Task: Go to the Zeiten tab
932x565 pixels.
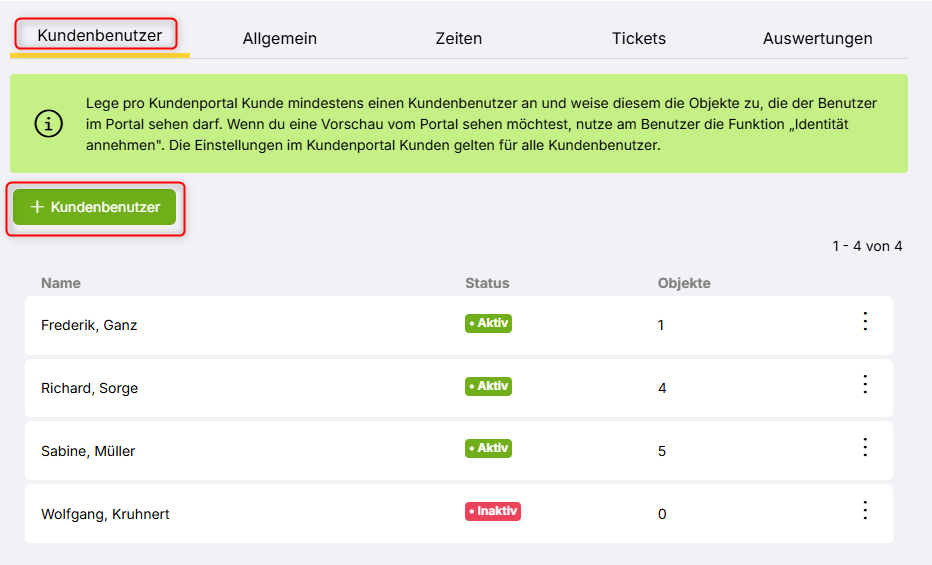Action: (459, 39)
